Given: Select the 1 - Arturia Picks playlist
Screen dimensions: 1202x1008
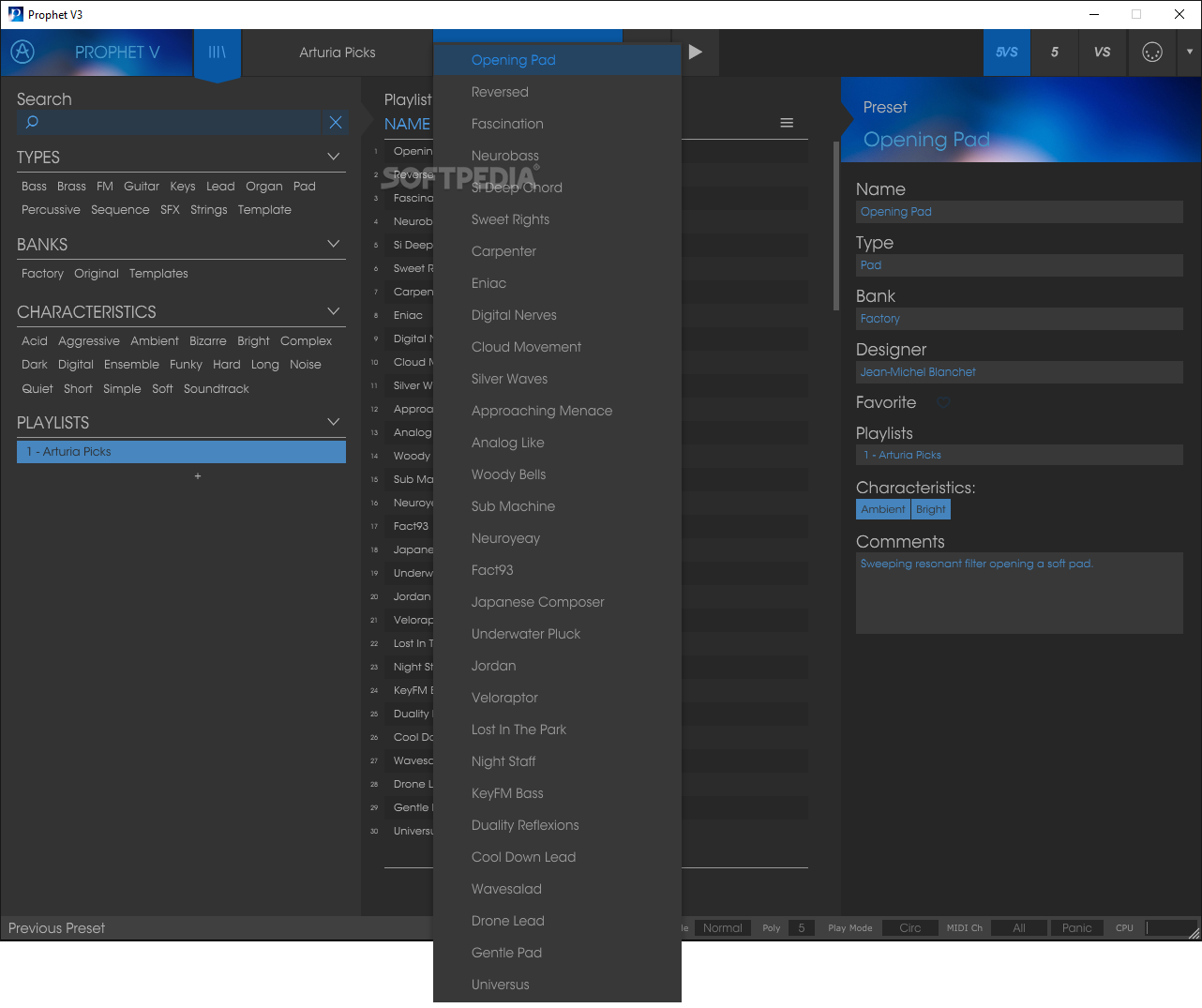Looking at the screenshot, I should [181, 452].
